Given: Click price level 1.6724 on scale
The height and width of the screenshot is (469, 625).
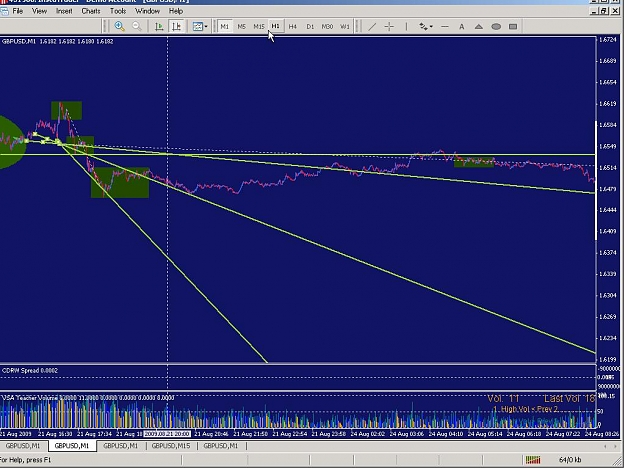Looking at the screenshot, I should pos(609,40).
